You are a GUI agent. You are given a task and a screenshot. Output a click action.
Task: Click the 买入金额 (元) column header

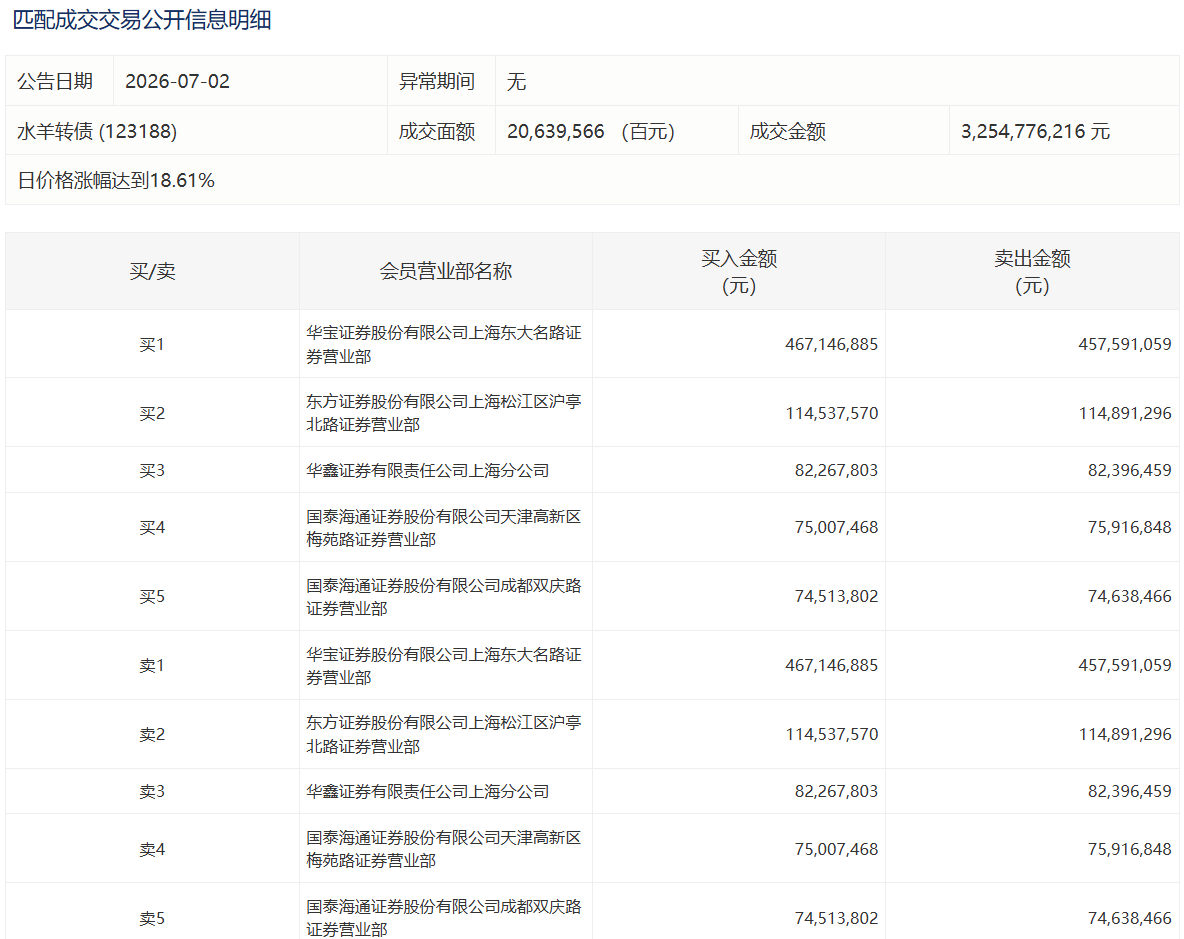click(738, 272)
